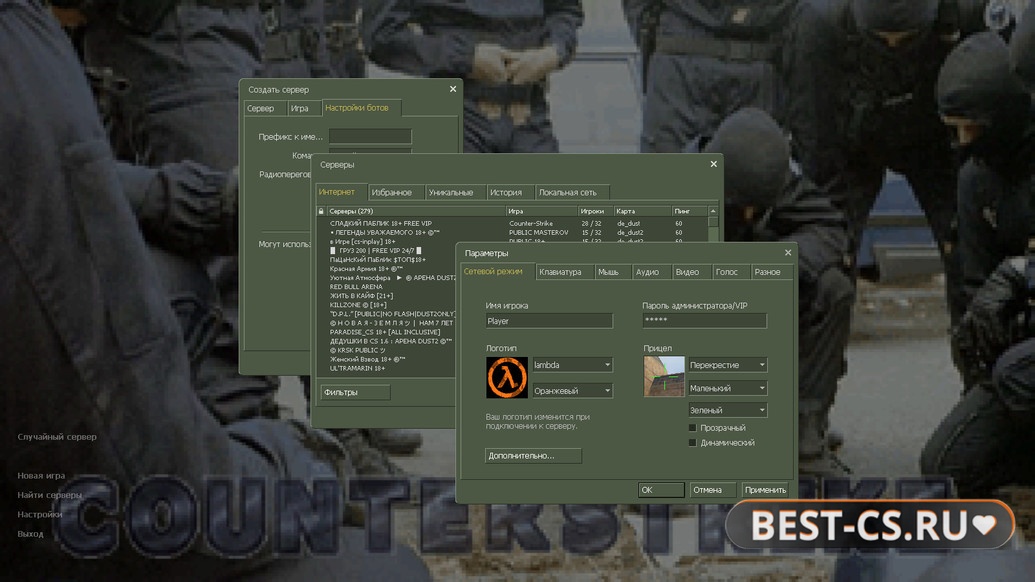Viewport: 1035px width, 582px height.
Task: Click the lambda logo preview image
Action: (x=506, y=377)
